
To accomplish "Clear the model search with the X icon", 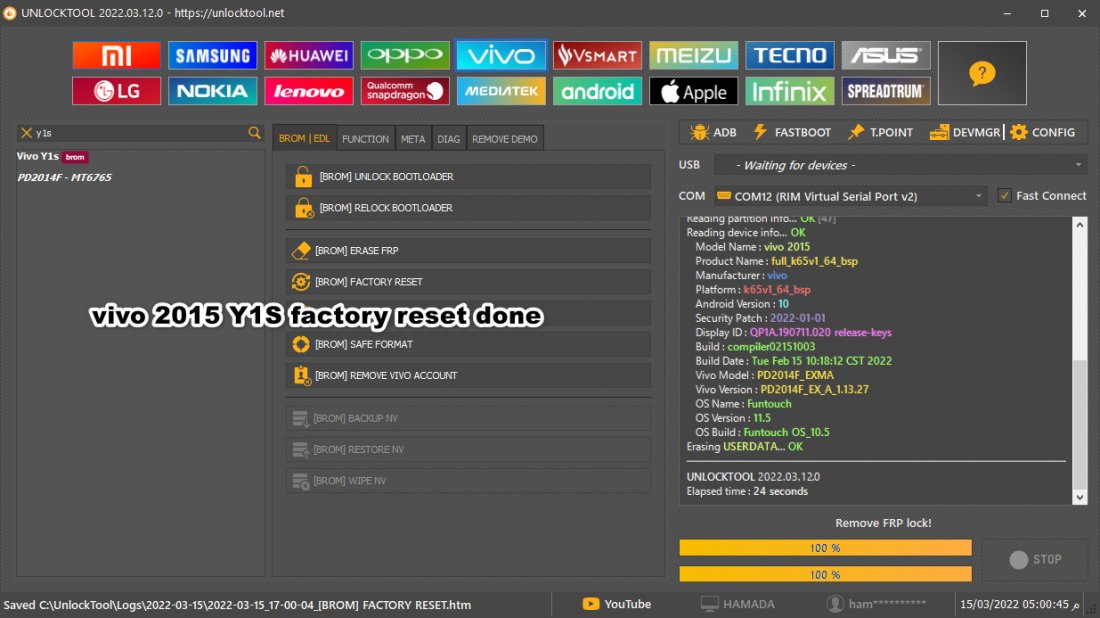I will click(x=27, y=133).
